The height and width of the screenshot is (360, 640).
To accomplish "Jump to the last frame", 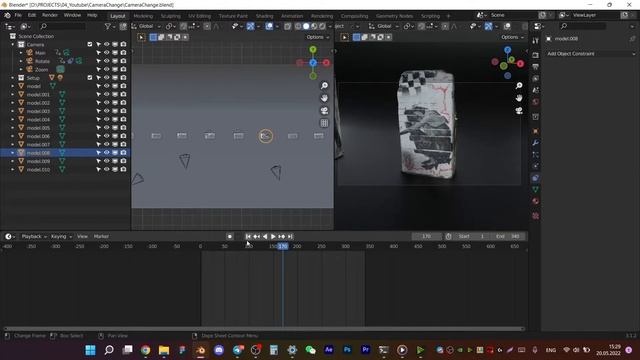I will (290, 236).
